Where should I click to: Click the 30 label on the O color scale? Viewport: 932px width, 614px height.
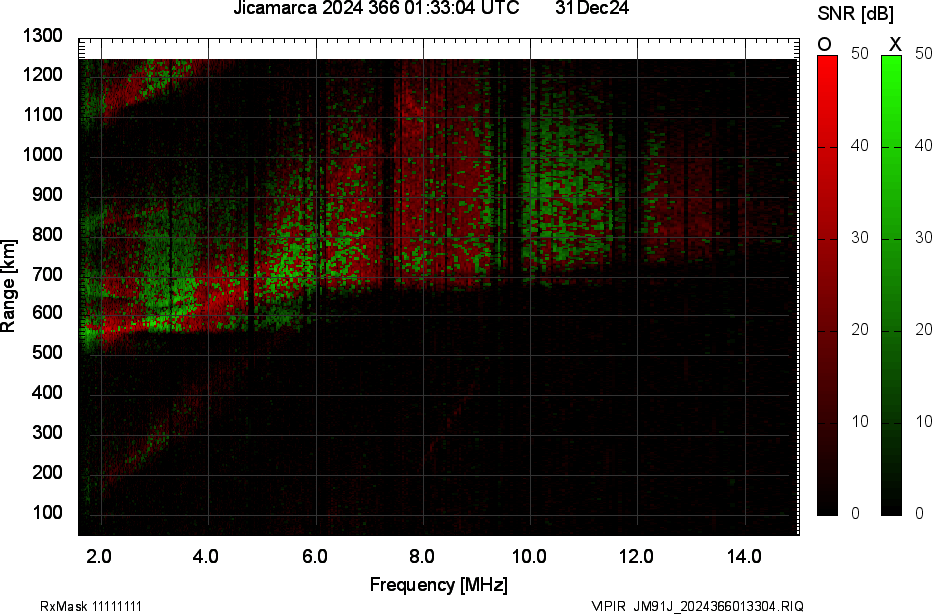pyautogui.click(x=860, y=238)
